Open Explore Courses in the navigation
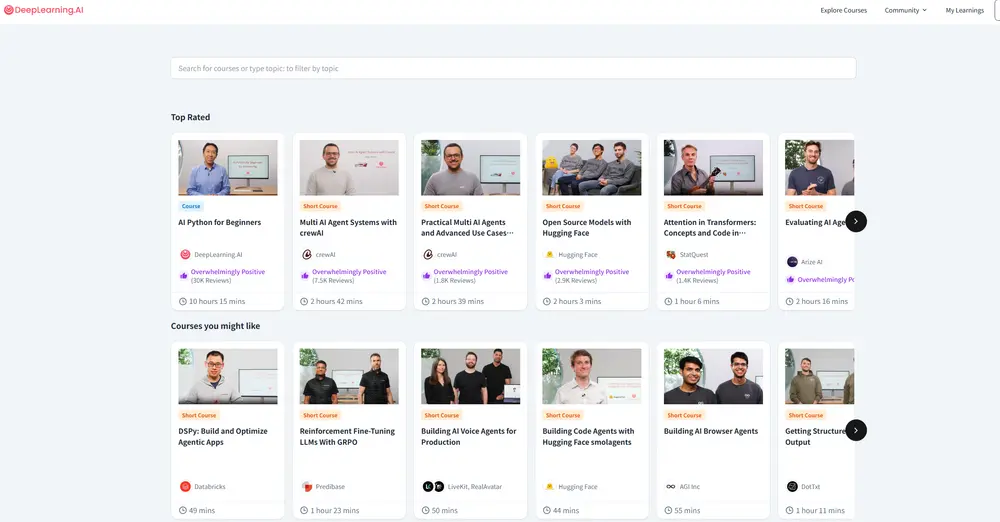The image size is (1000, 522). tap(843, 10)
